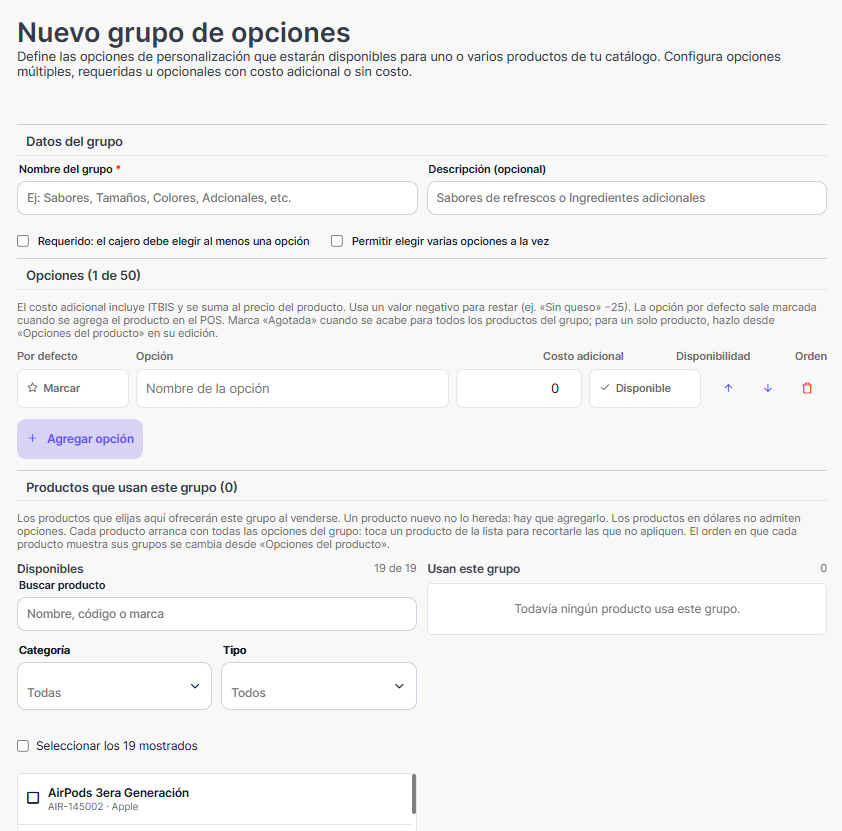Move the option row down with arrow

(768, 388)
